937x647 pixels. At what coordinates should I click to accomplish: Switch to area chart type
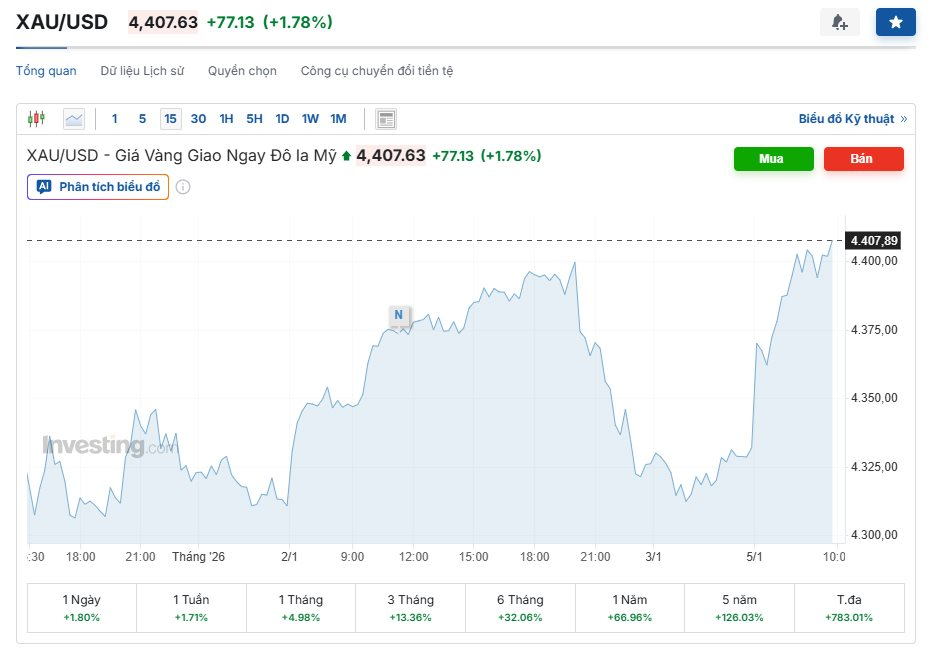[74, 119]
